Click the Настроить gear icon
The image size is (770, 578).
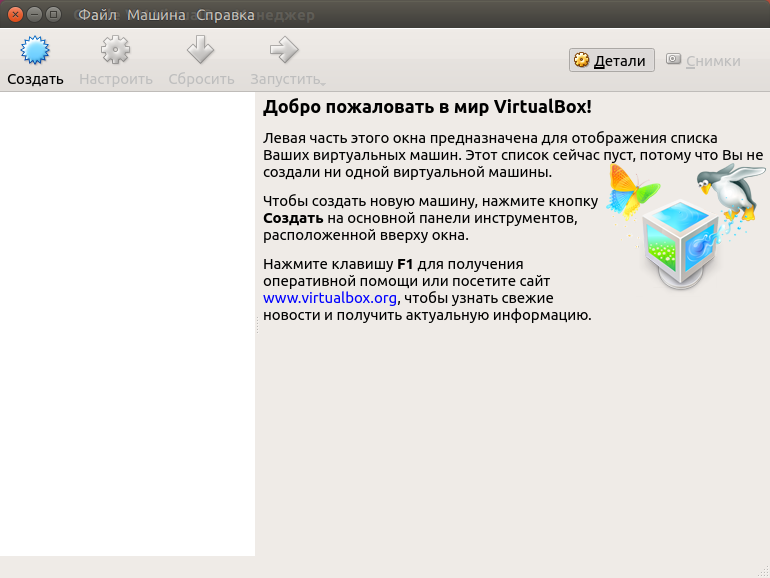[115, 50]
